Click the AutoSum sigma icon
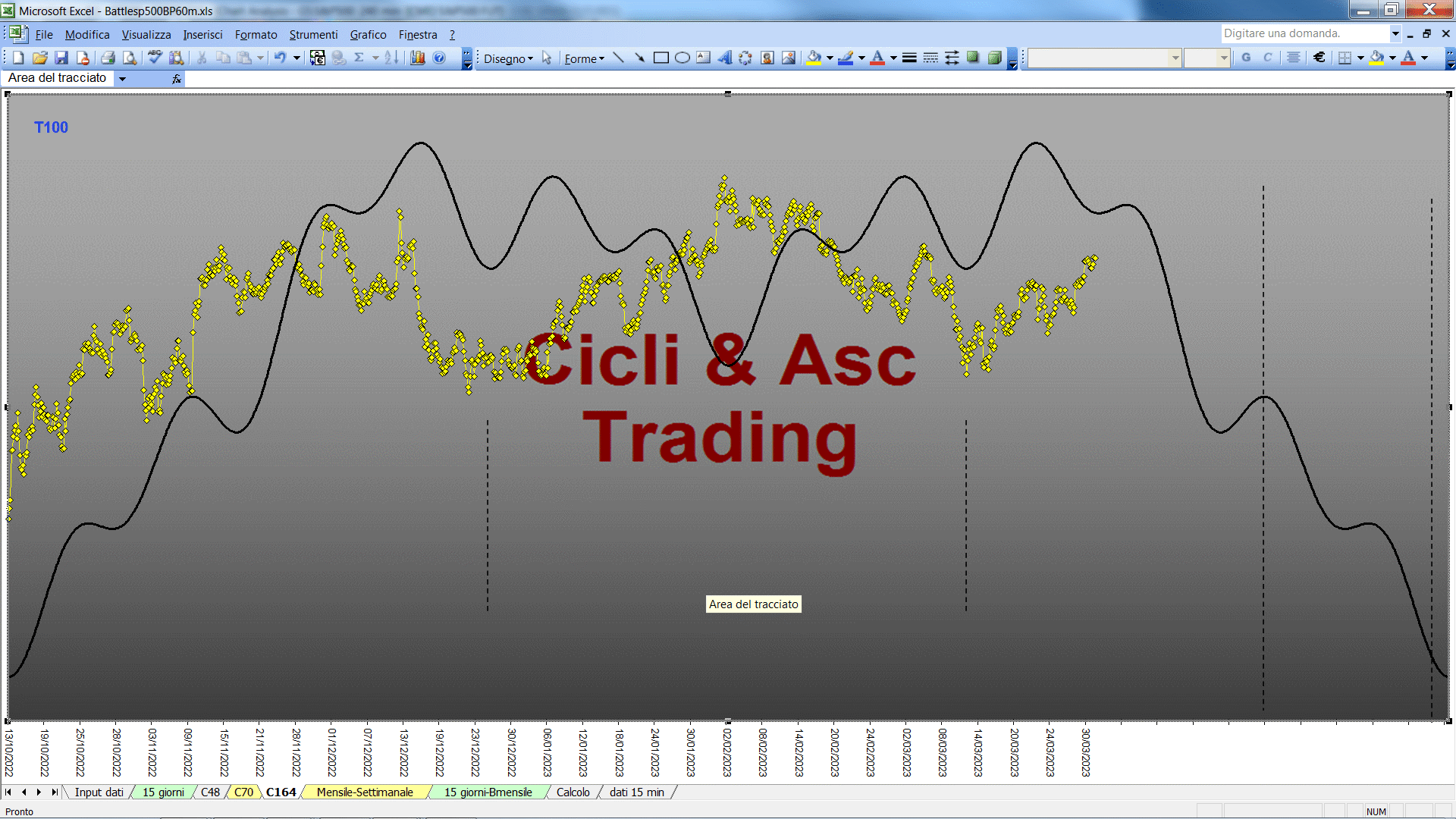This screenshot has width=1456, height=819. pyautogui.click(x=359, y=58)
